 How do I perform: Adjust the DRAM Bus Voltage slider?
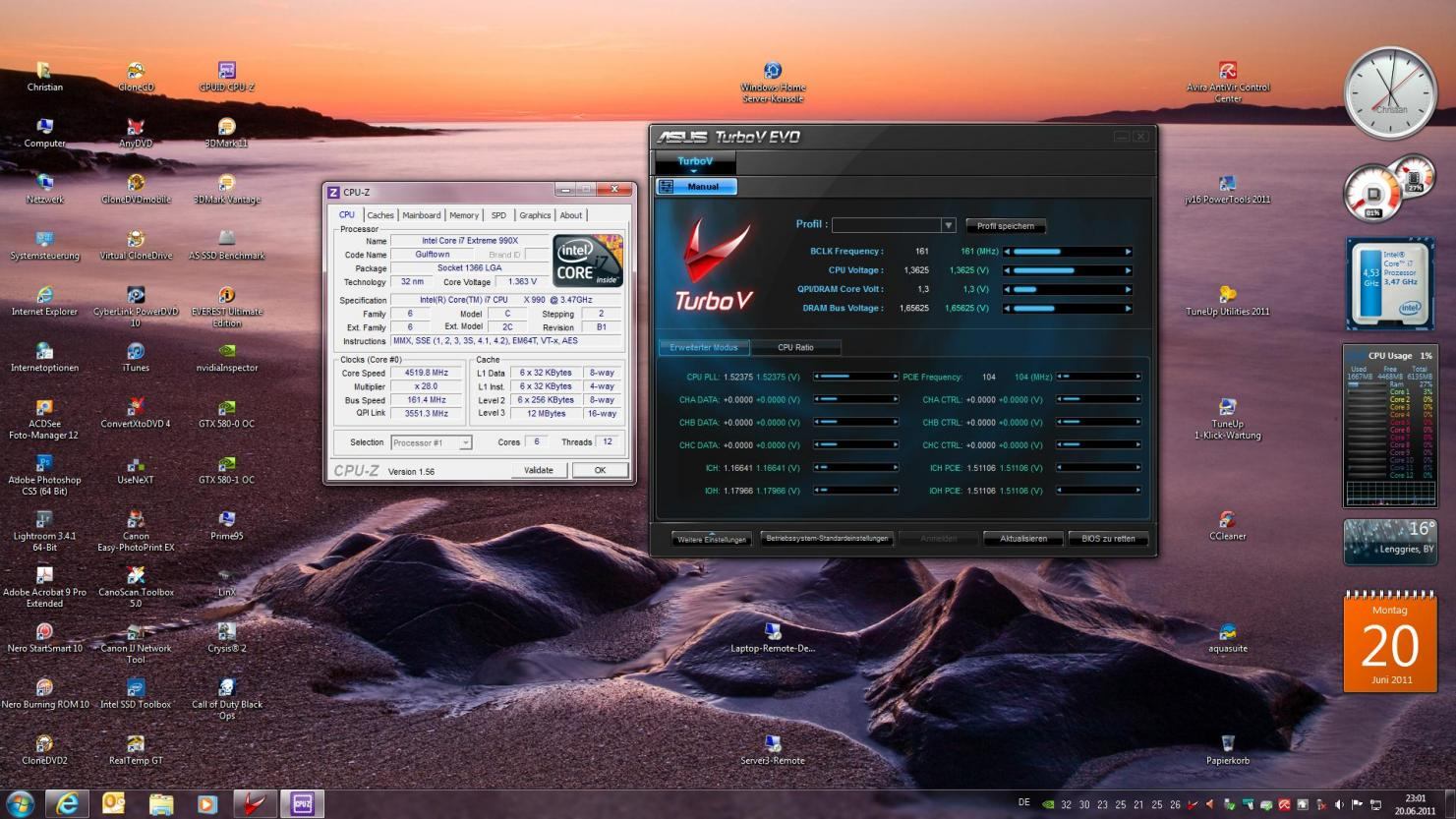1068,309
